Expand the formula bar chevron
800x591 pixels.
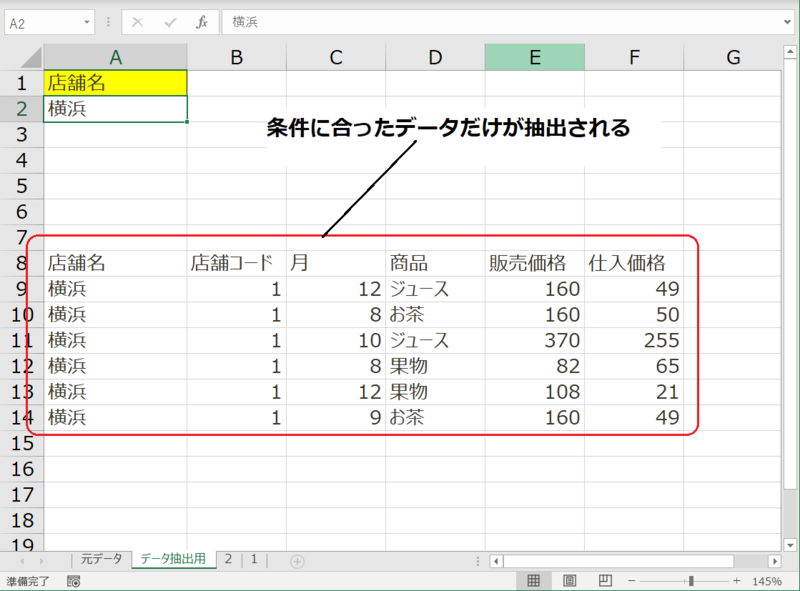[x=788, y=22]
